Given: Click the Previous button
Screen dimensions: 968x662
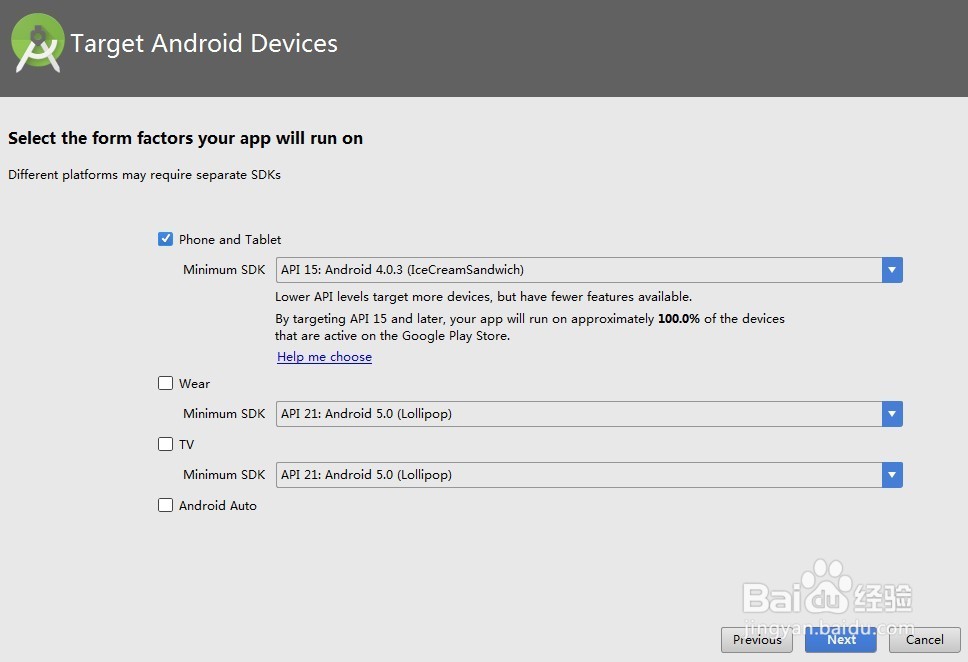Looking at the screenshot, I should click(757, 640).
